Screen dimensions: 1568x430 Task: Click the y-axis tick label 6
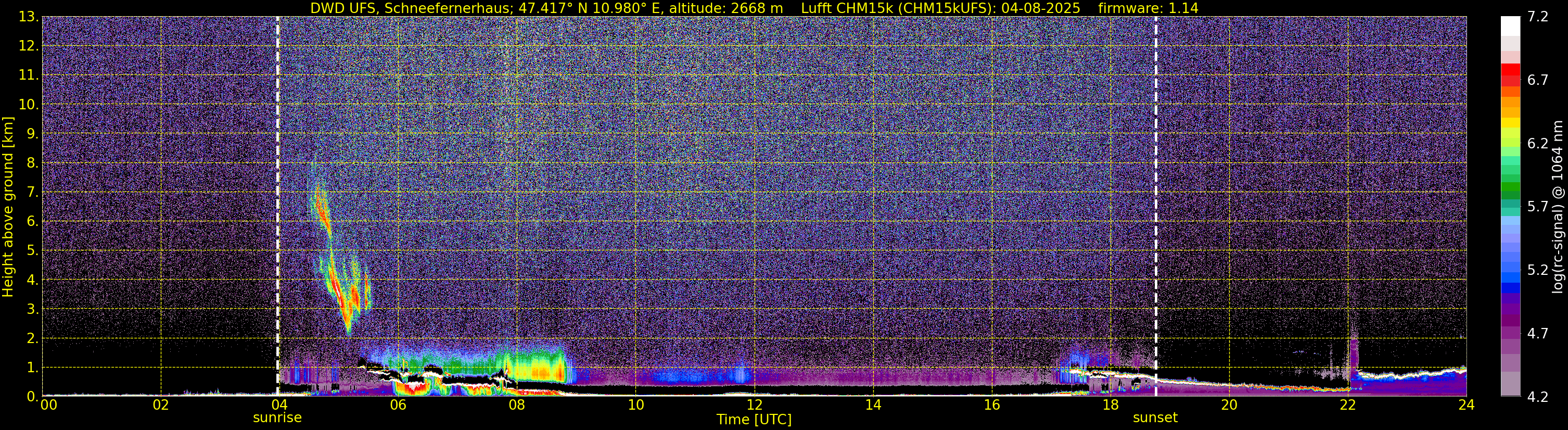click(32, 222)
